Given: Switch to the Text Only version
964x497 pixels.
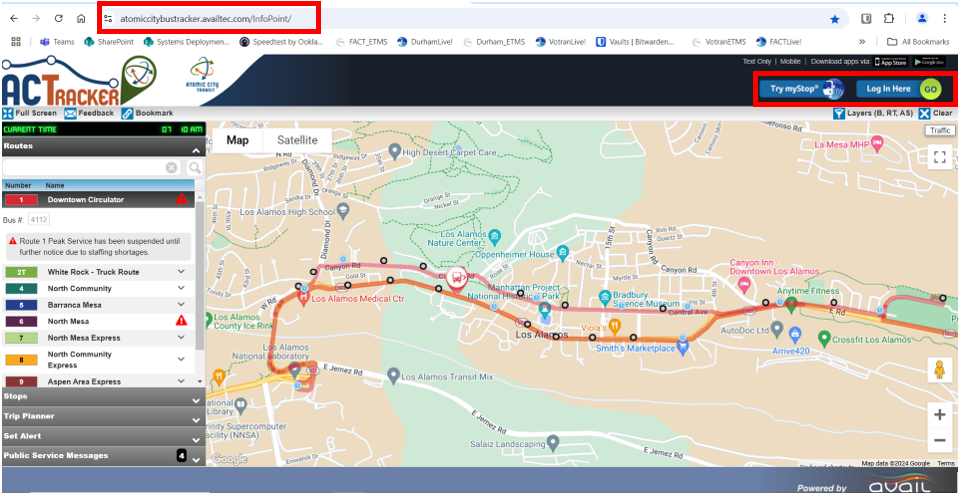Looking at the screenshot, I should tap(756, 62).
